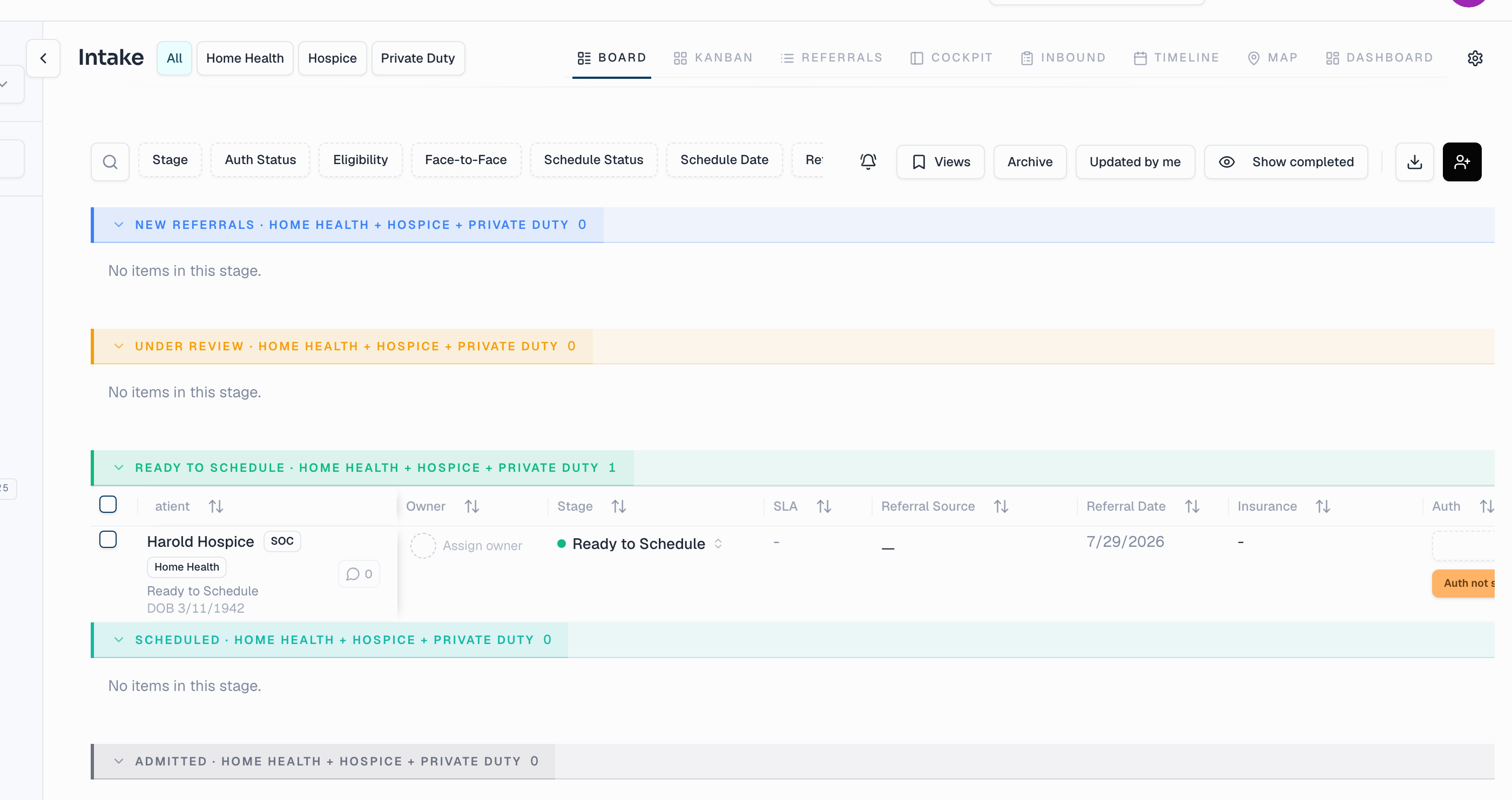Click the add patient icon button
Screen dimensions: 1512x800
(1462, 161)
